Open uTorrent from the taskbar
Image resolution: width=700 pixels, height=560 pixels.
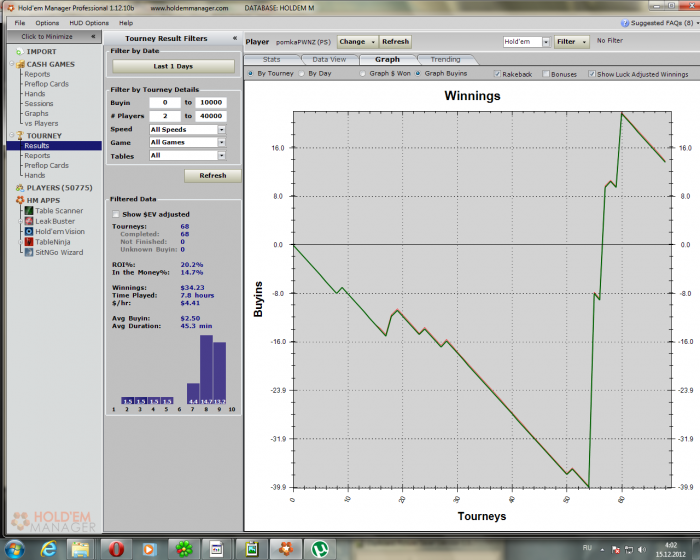318,548
